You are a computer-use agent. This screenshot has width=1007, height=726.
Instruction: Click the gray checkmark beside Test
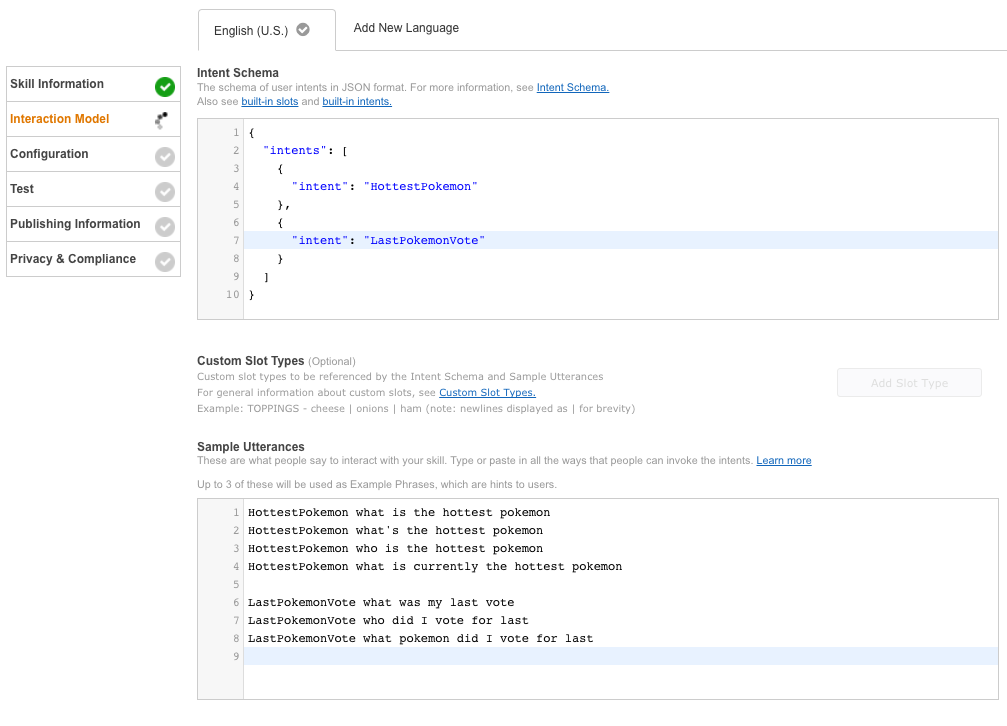[165, 191]
